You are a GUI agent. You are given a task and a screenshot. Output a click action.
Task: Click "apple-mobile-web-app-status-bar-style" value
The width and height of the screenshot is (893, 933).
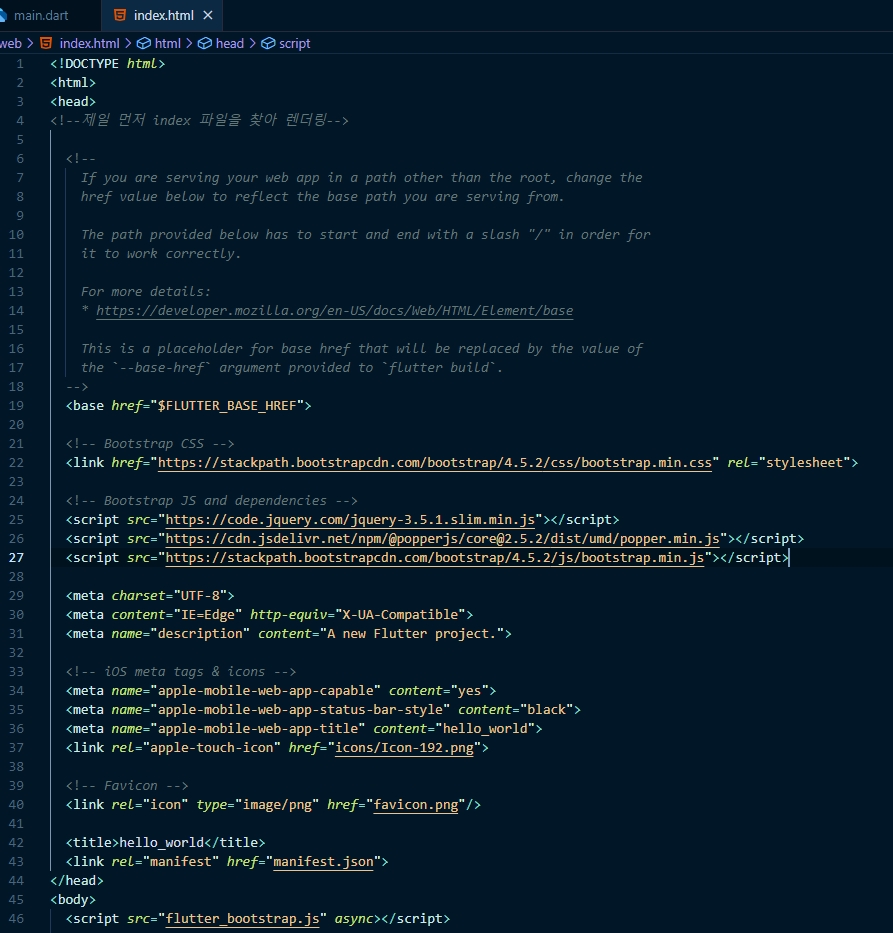(x=300, y=710)
